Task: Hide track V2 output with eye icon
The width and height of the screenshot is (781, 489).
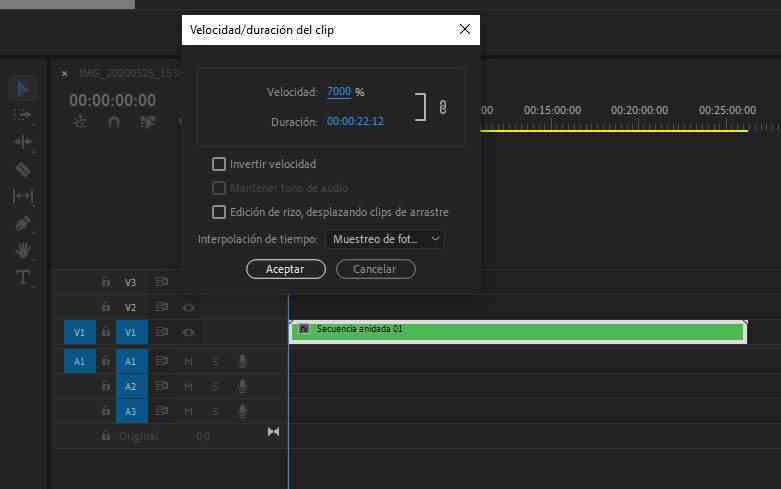Action: 188,308
